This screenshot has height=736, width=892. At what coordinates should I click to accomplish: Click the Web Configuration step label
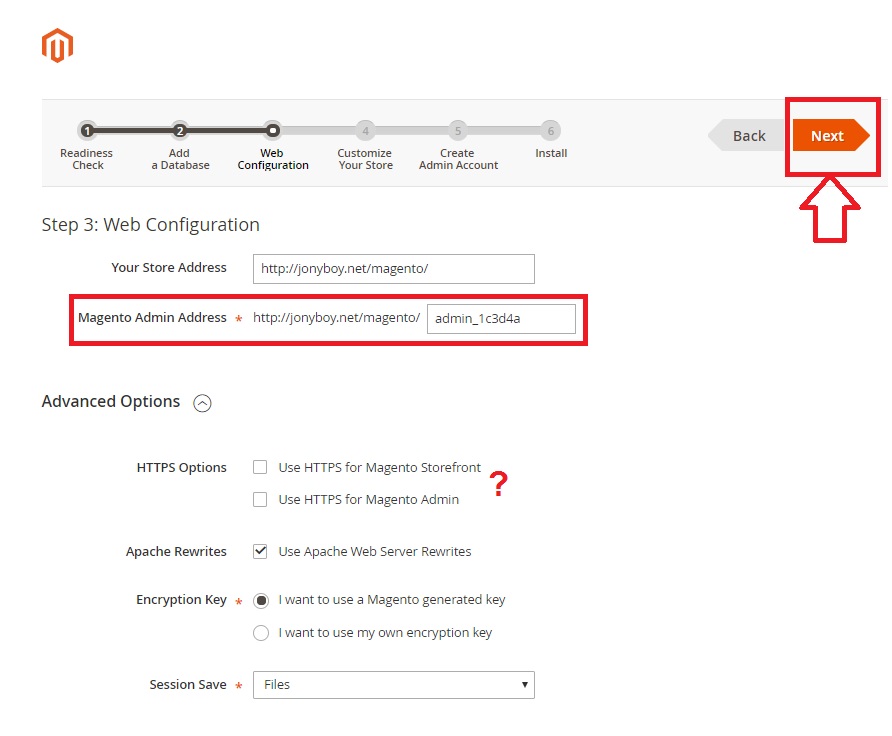pos(273,159)
